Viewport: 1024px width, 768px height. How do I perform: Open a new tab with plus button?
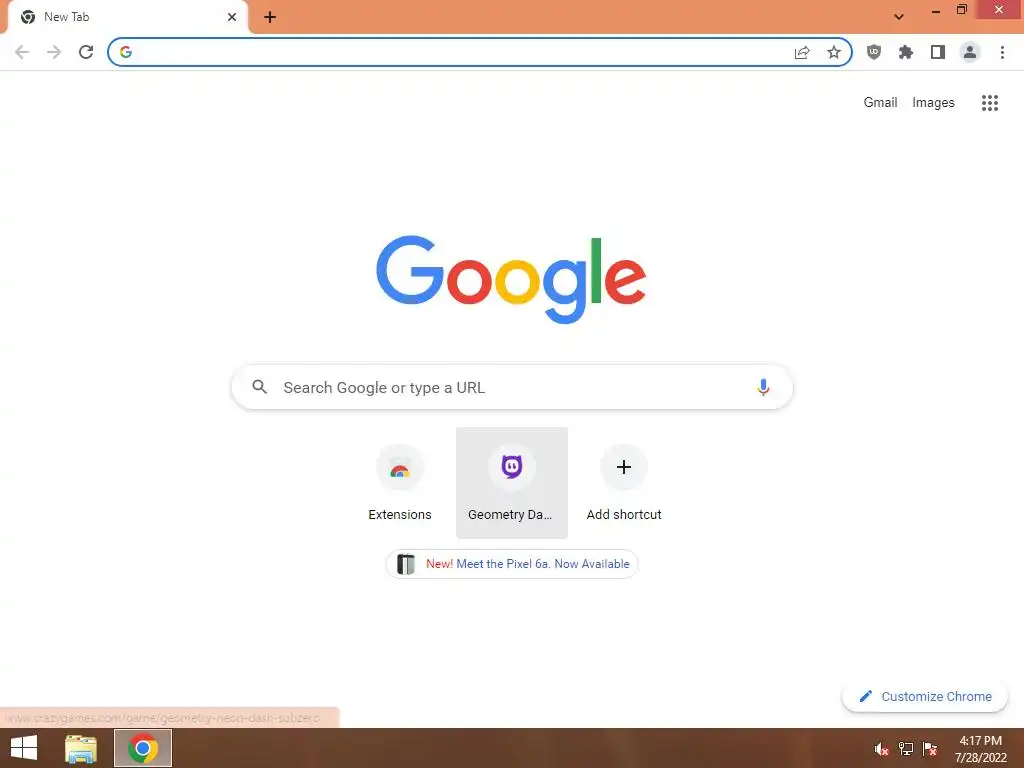click(270, 17)
